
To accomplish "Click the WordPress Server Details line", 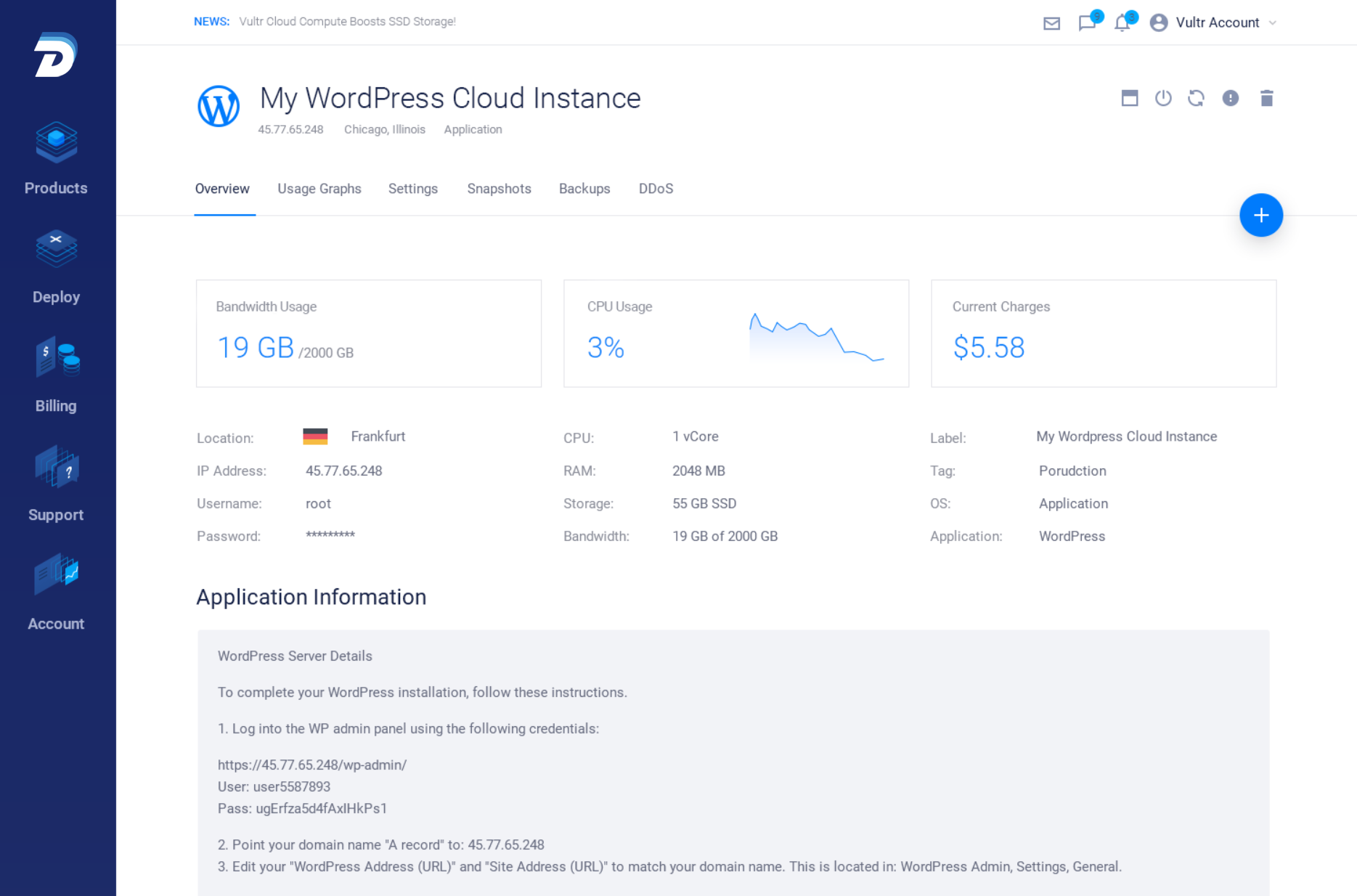I will [x=295, y=656].
